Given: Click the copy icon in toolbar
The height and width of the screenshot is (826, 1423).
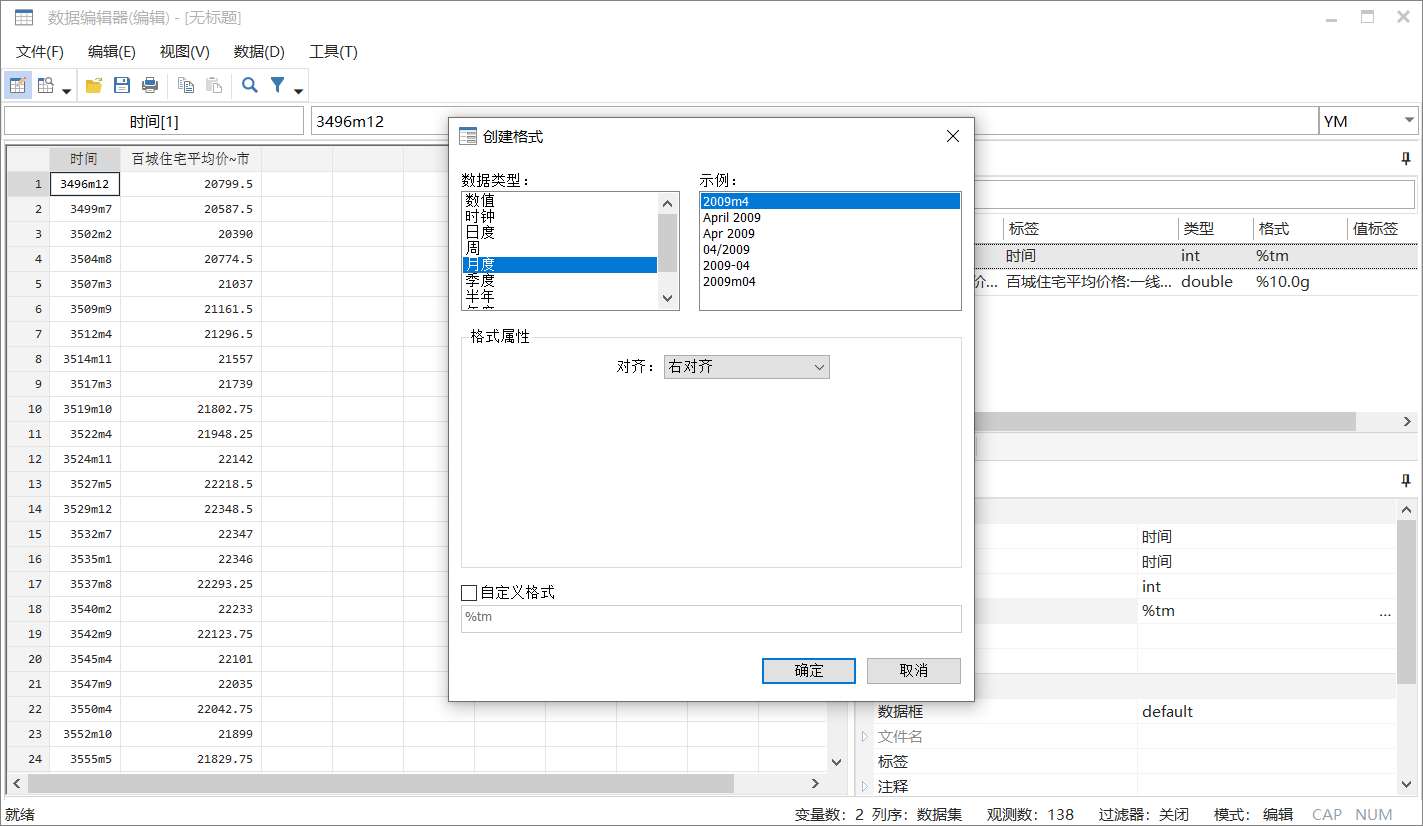Looking at the screenshot, I should tap(185, 86).
